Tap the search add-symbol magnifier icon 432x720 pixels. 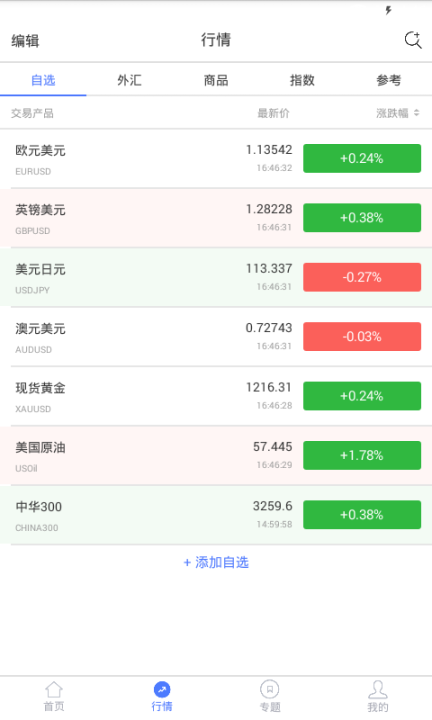[413, 40]
